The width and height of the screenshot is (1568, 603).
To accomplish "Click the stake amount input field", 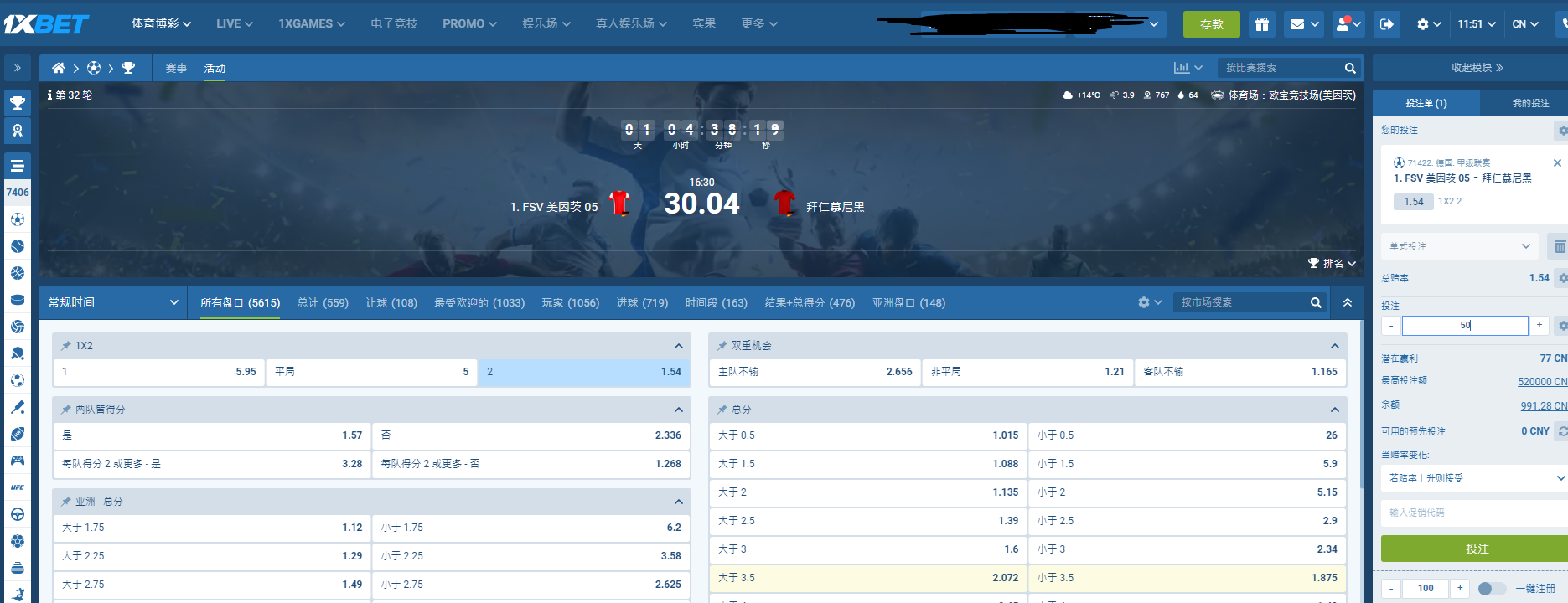I will pyautogui.click(x=1464, y=325).
